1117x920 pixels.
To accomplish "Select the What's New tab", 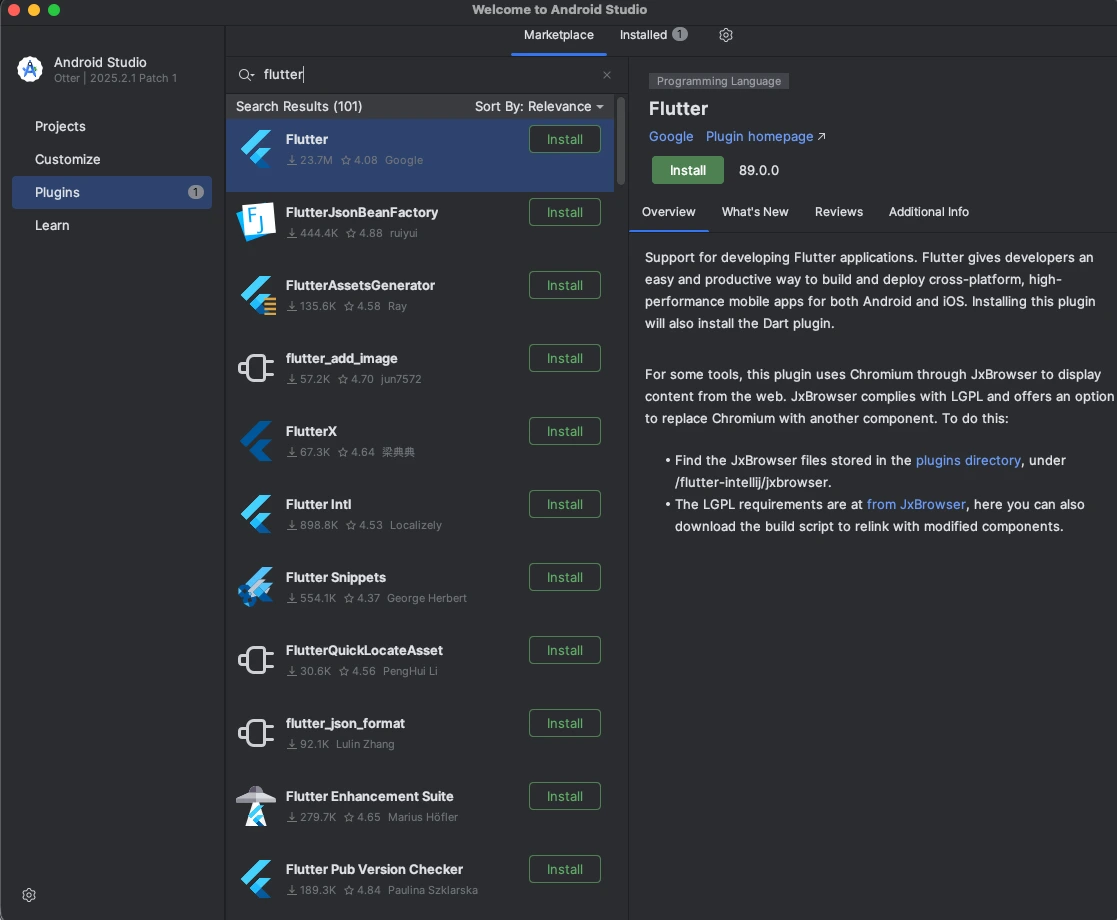I will (x=755, y=212).
